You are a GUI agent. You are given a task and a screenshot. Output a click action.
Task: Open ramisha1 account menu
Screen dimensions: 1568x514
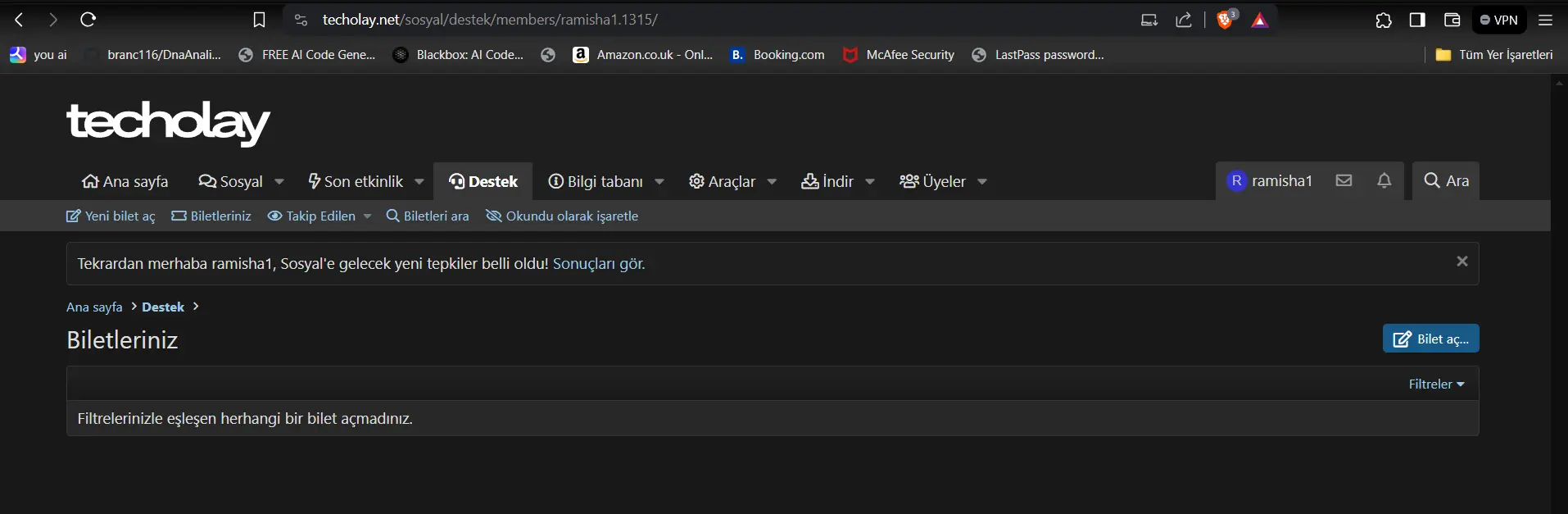pos(1270,180)
